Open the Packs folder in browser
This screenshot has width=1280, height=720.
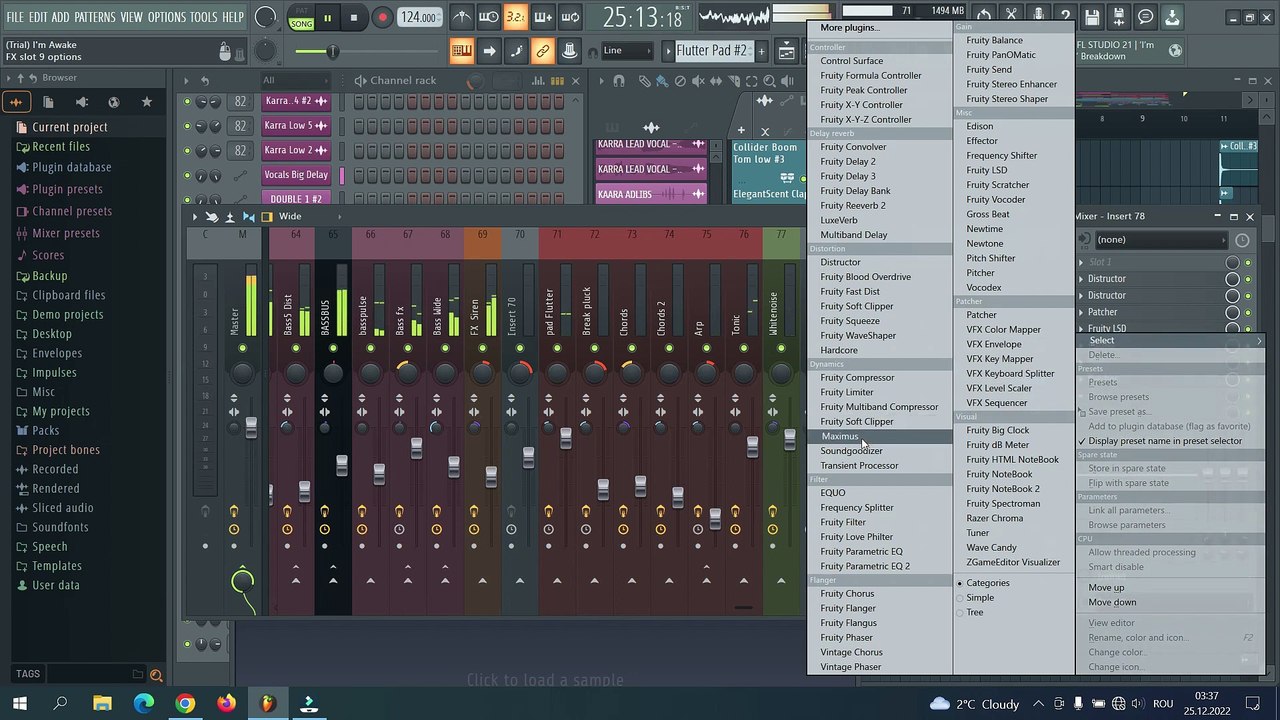(45, 430)
